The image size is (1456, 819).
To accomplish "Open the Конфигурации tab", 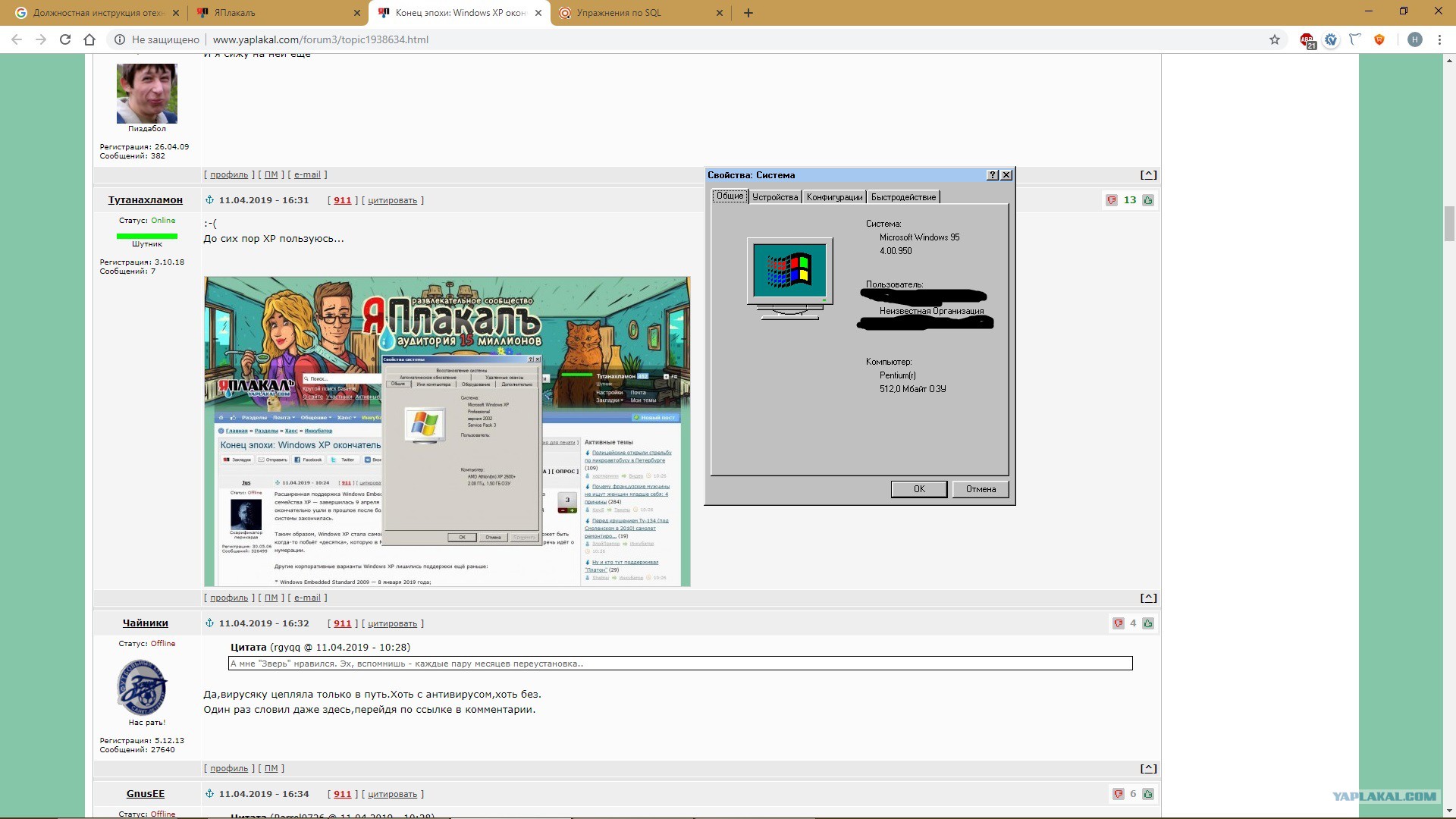I will coord(834,197).
